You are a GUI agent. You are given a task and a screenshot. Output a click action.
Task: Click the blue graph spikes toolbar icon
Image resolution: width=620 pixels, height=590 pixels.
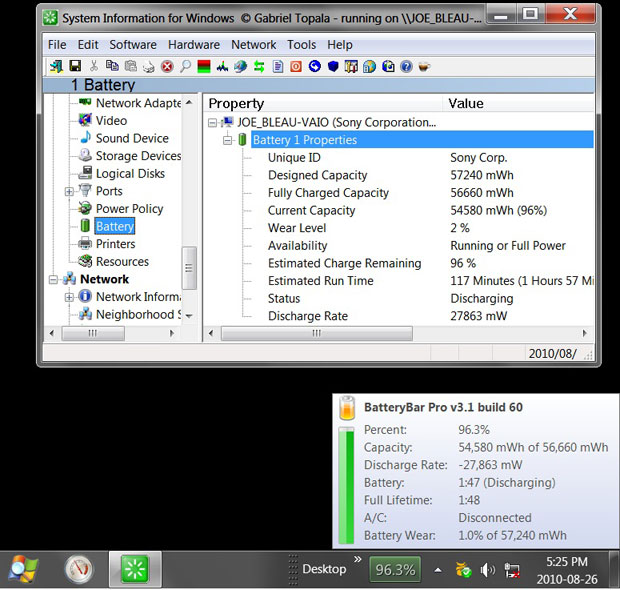click(x=222, y=66)
